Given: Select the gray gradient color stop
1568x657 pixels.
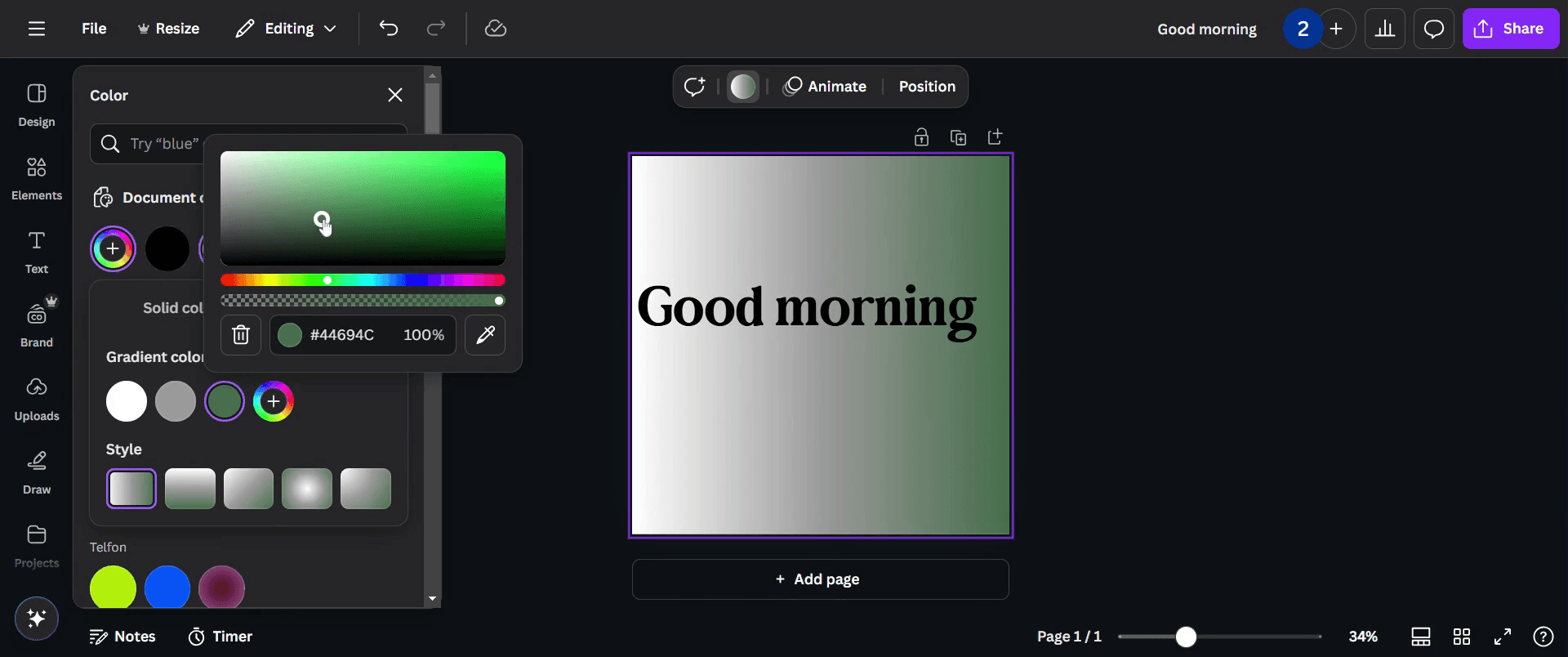Looking at the screenshot, I should (176, 401).
